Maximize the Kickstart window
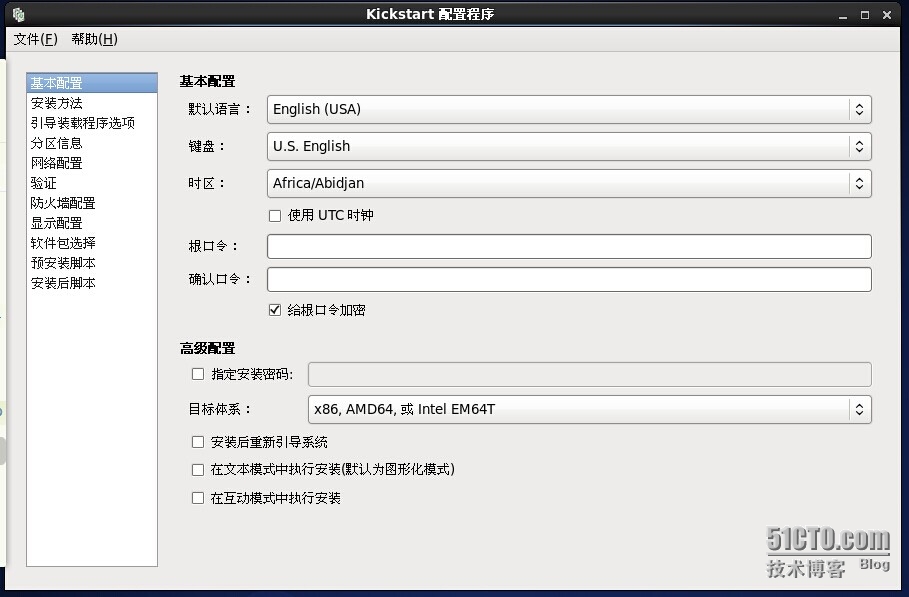Screen dimensions: 909x597 point(865,15)
